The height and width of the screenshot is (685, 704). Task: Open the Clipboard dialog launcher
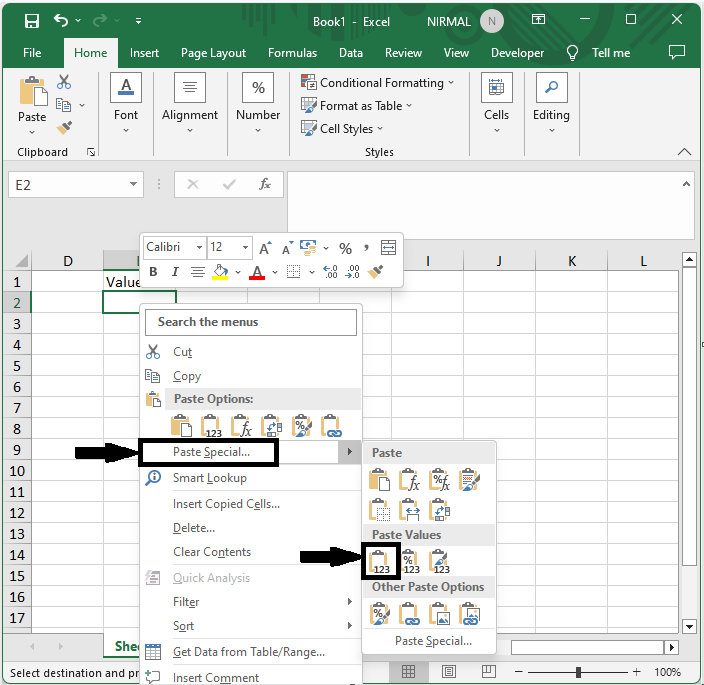coord(91,152)
